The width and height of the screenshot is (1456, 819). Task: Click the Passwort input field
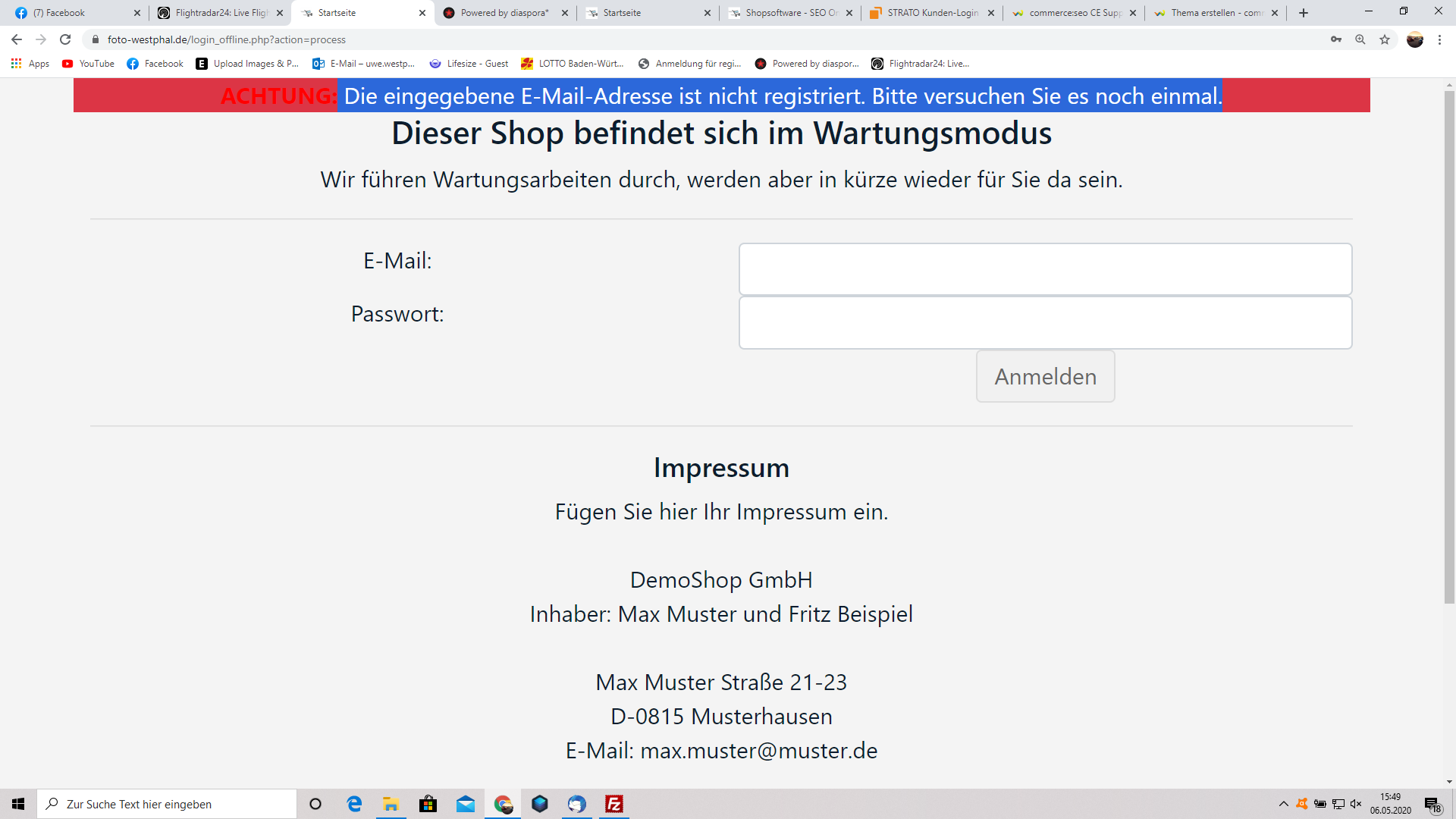click(1045, 323)
